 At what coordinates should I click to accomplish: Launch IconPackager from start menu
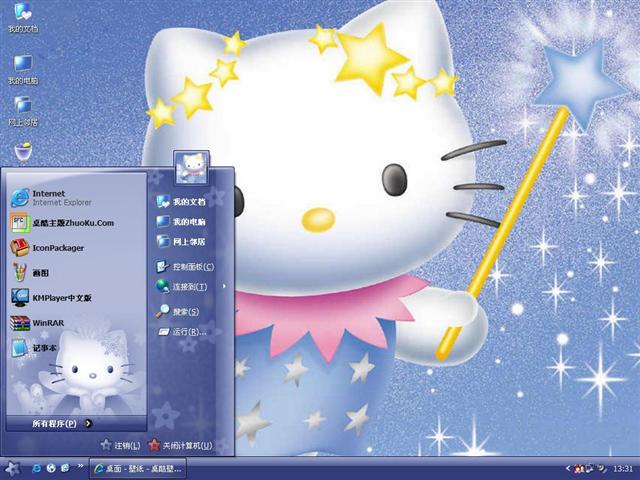pyautogui.click(x=77, y=248)
